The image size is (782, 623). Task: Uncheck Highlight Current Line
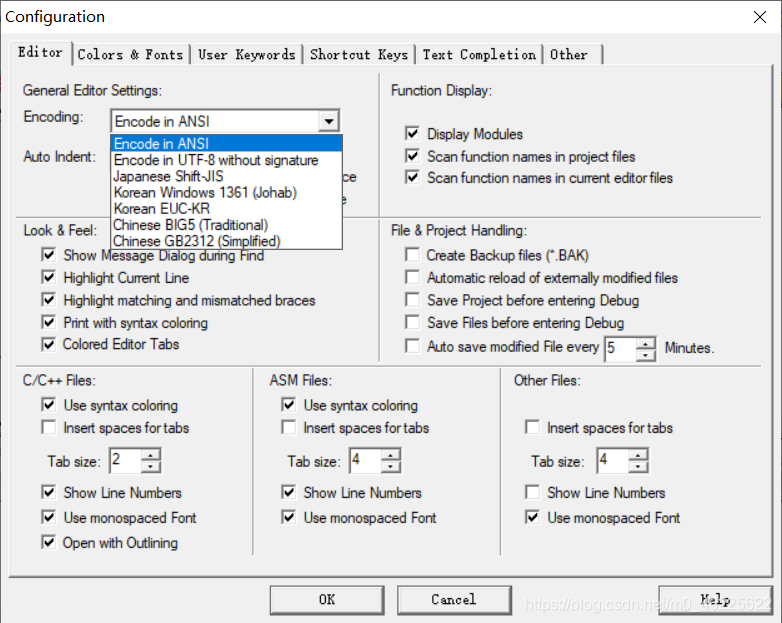point(48,277)
